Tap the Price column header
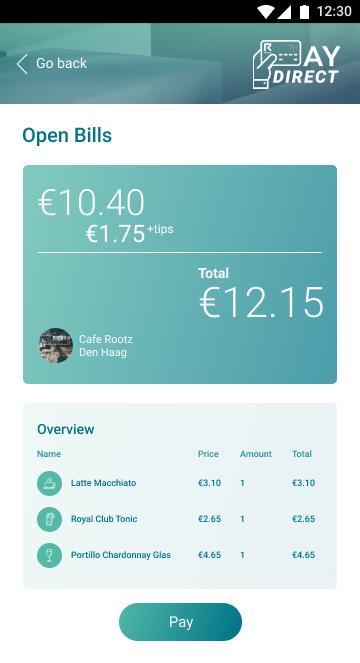The image size is (360, 663). click(208, 454)
